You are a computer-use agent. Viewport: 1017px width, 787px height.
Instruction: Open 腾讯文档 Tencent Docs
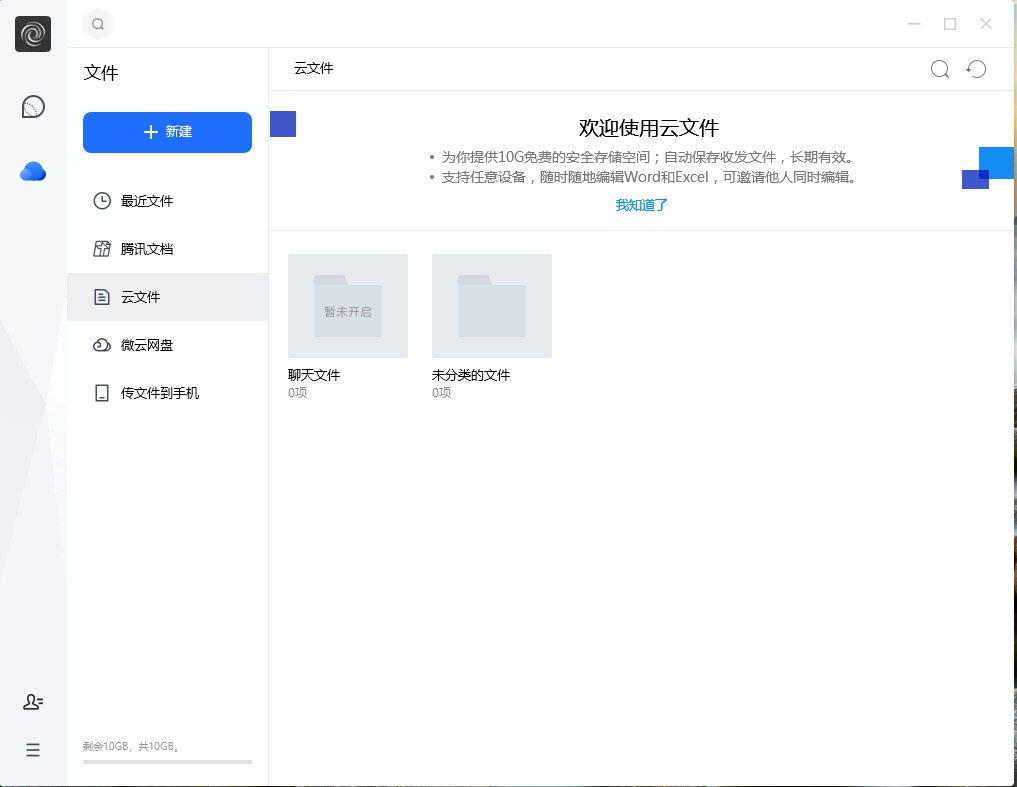click(x=167, y=249)
